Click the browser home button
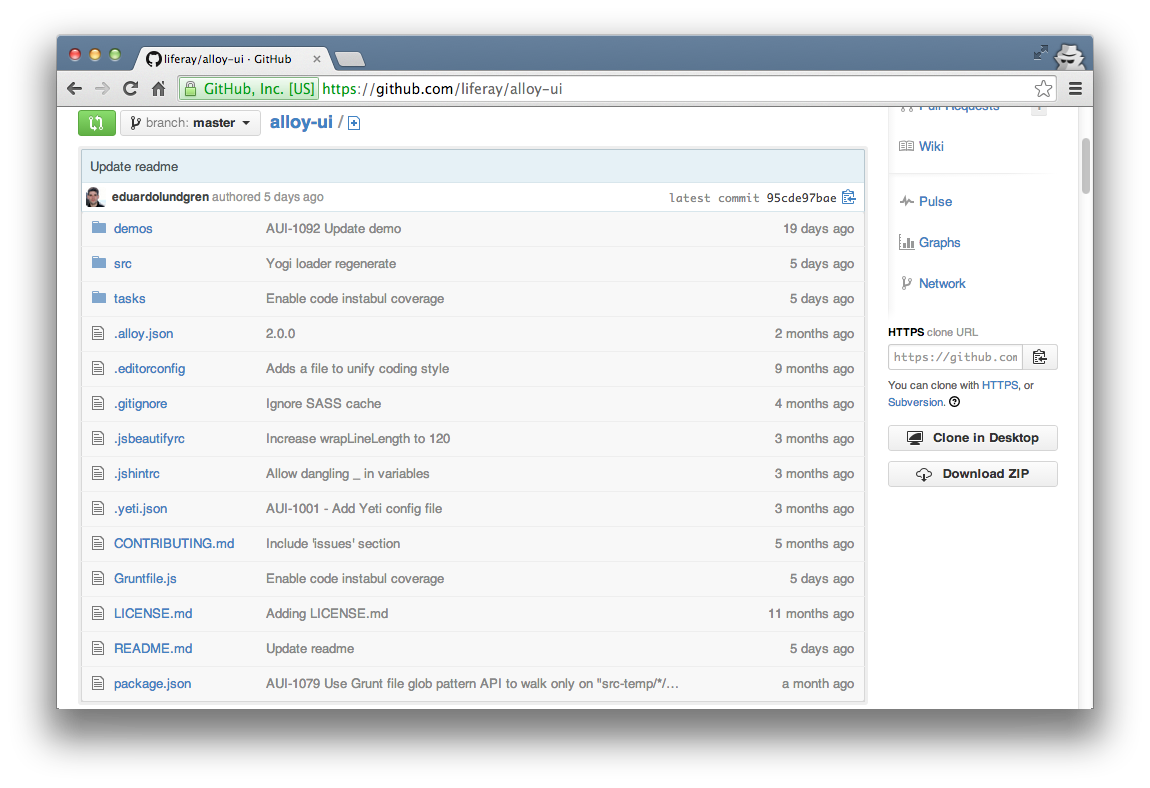Image resolution: width=1150 pixels, height=788 pixels. [158, 89]
